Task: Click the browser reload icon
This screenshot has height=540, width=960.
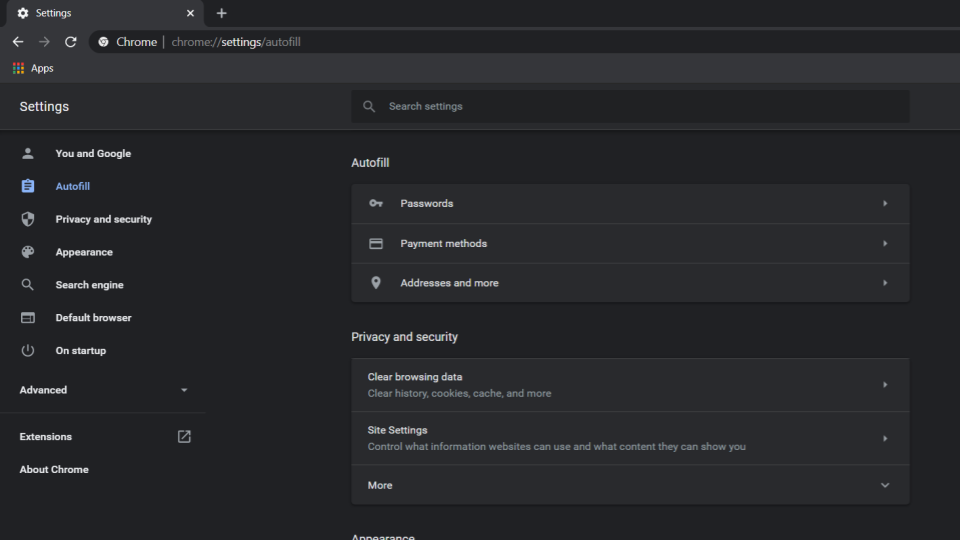Action: click(70, 42)
